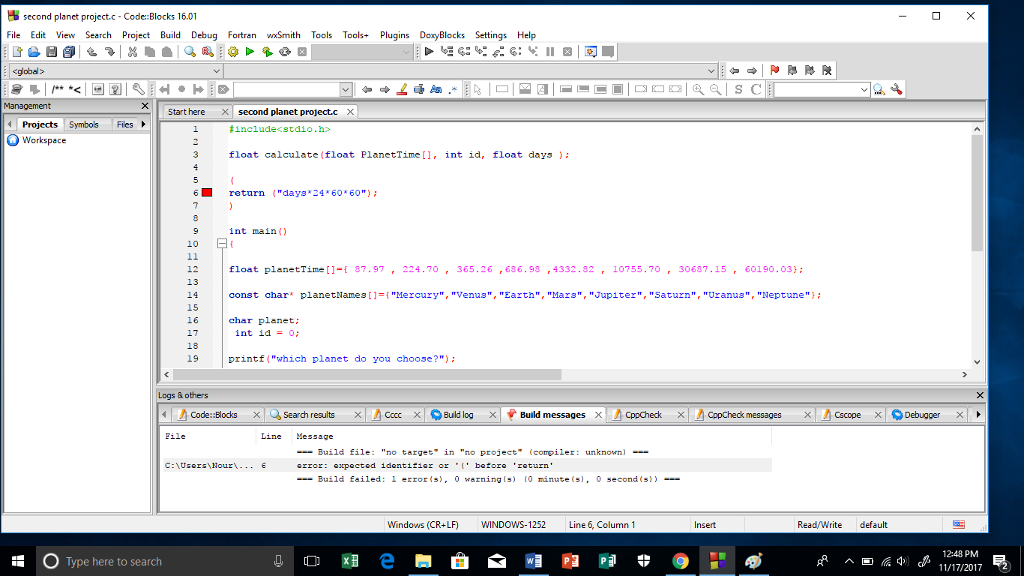Switch to the Symbols tab in Management panel

click(x=86, y=124)
